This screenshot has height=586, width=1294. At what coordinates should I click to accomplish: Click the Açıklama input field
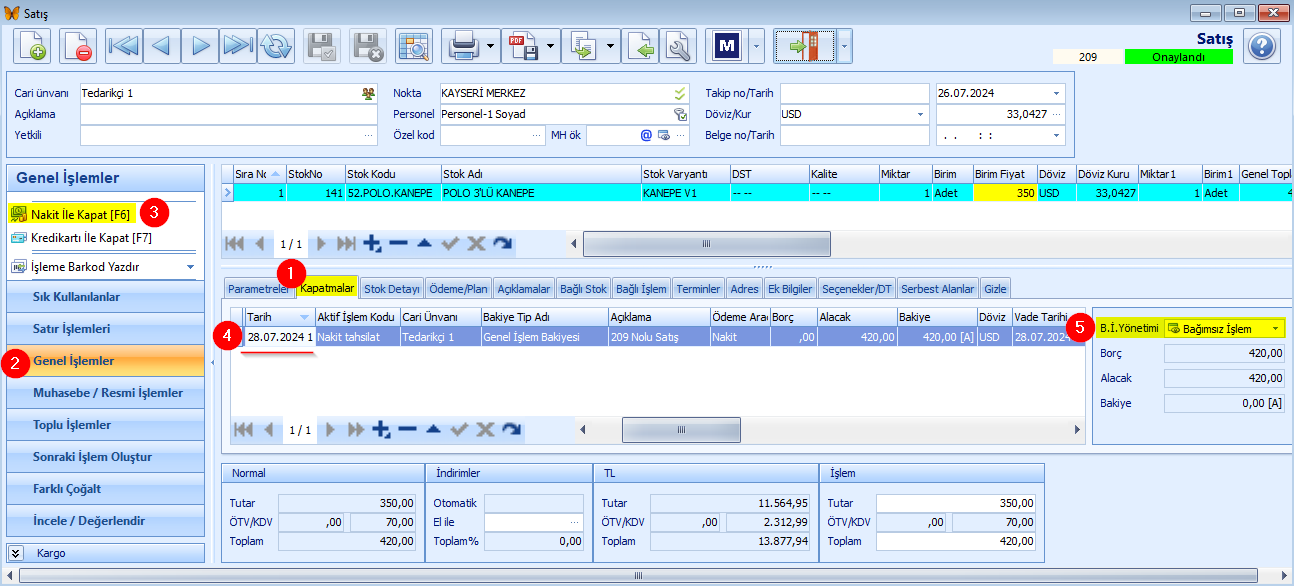tap(228, 114)
